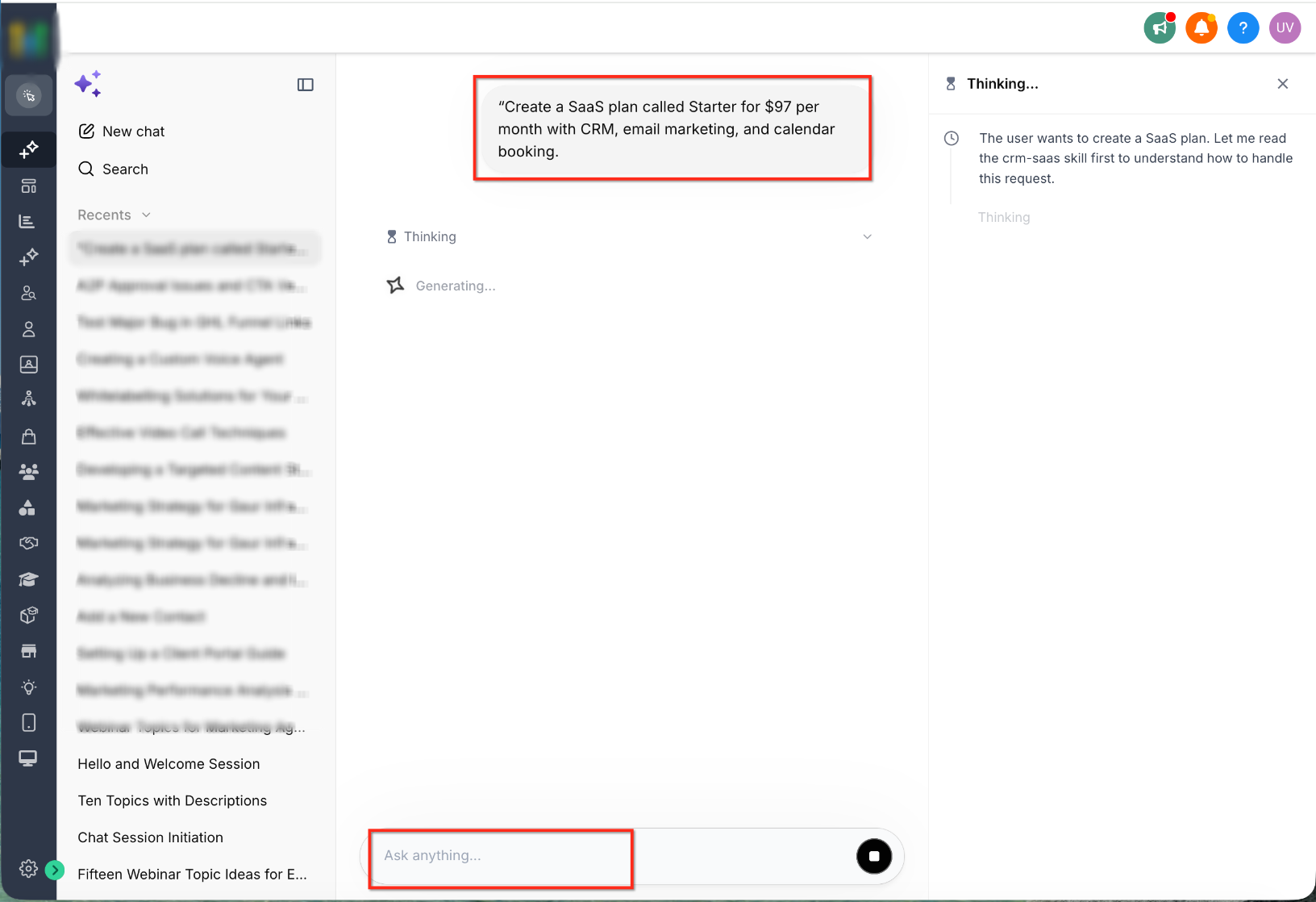Click the clock icon in Thinking panel
The width and height of the screenshot is (1316, 902).
952,139
